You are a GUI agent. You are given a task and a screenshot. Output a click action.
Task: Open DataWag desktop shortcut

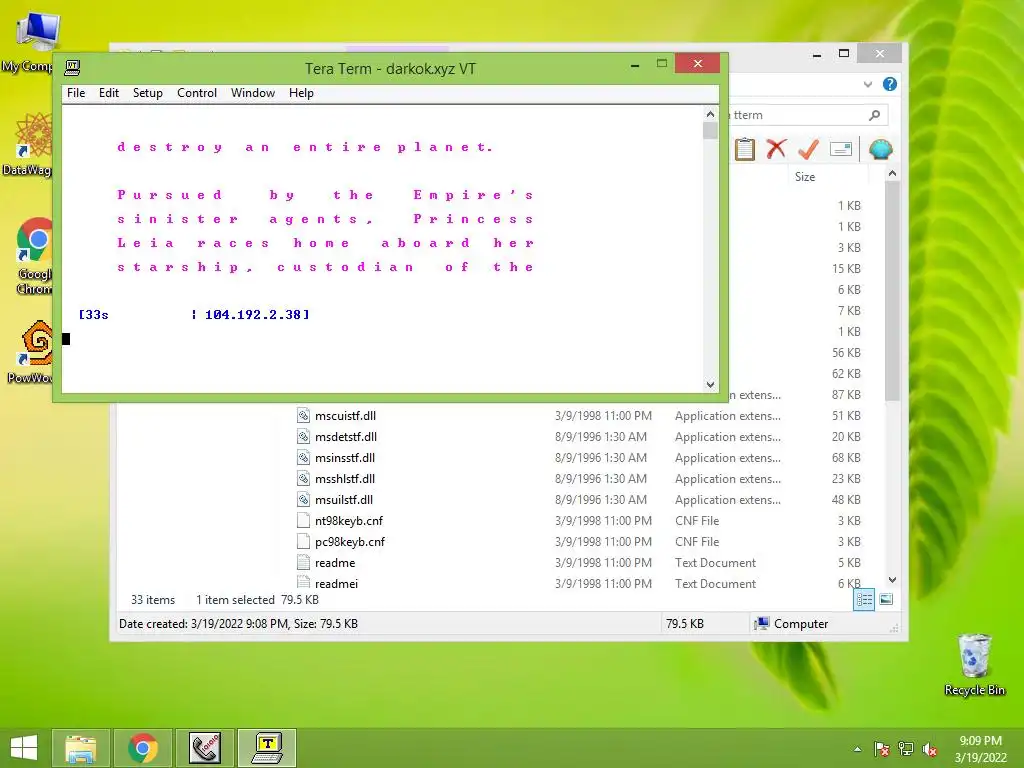(29, 144)
